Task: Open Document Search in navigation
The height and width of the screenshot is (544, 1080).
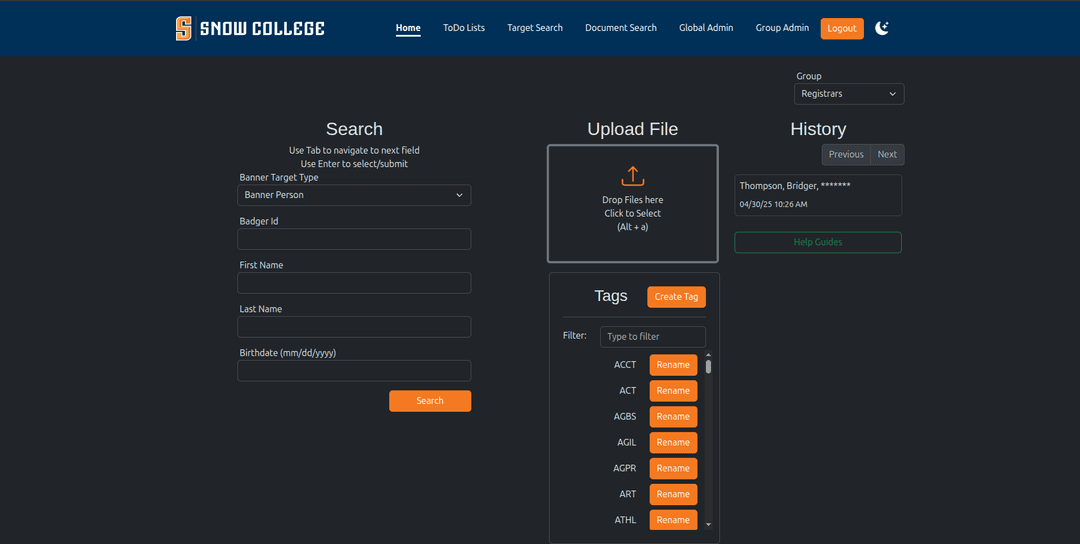Action: tap(621, 28)
